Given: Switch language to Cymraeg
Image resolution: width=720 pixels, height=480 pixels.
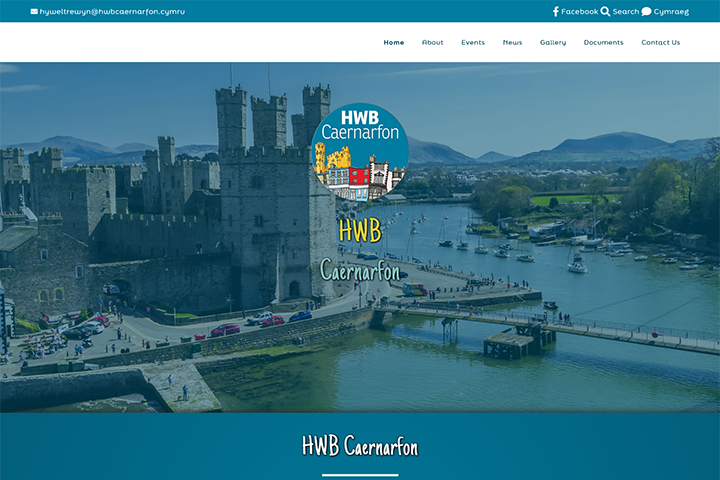Looking at the screenshot, I should [x=671, y=11].
